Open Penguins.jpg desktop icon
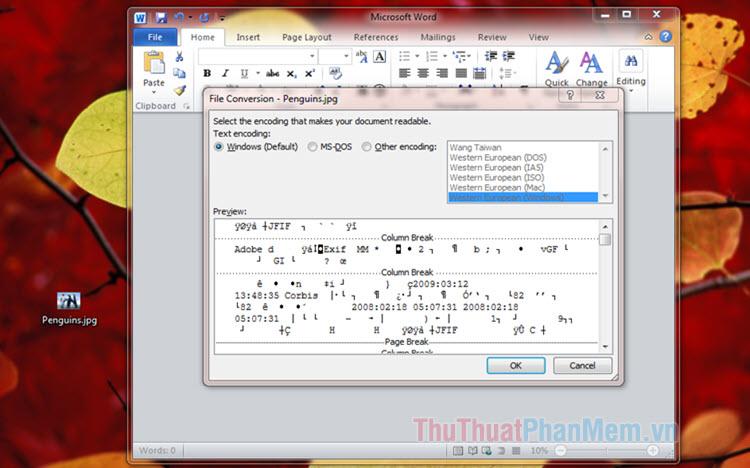This screenshot has height=468, width=750. (x=69, y=302)
